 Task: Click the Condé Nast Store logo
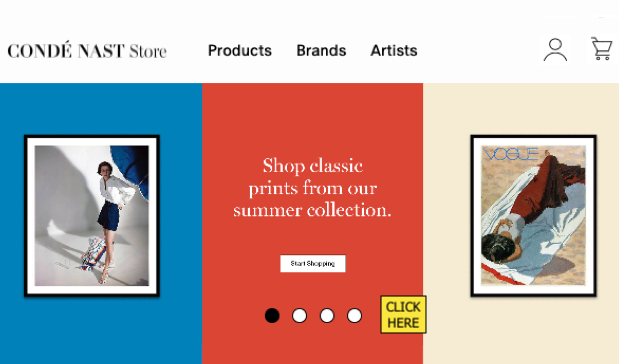(87, 51)
